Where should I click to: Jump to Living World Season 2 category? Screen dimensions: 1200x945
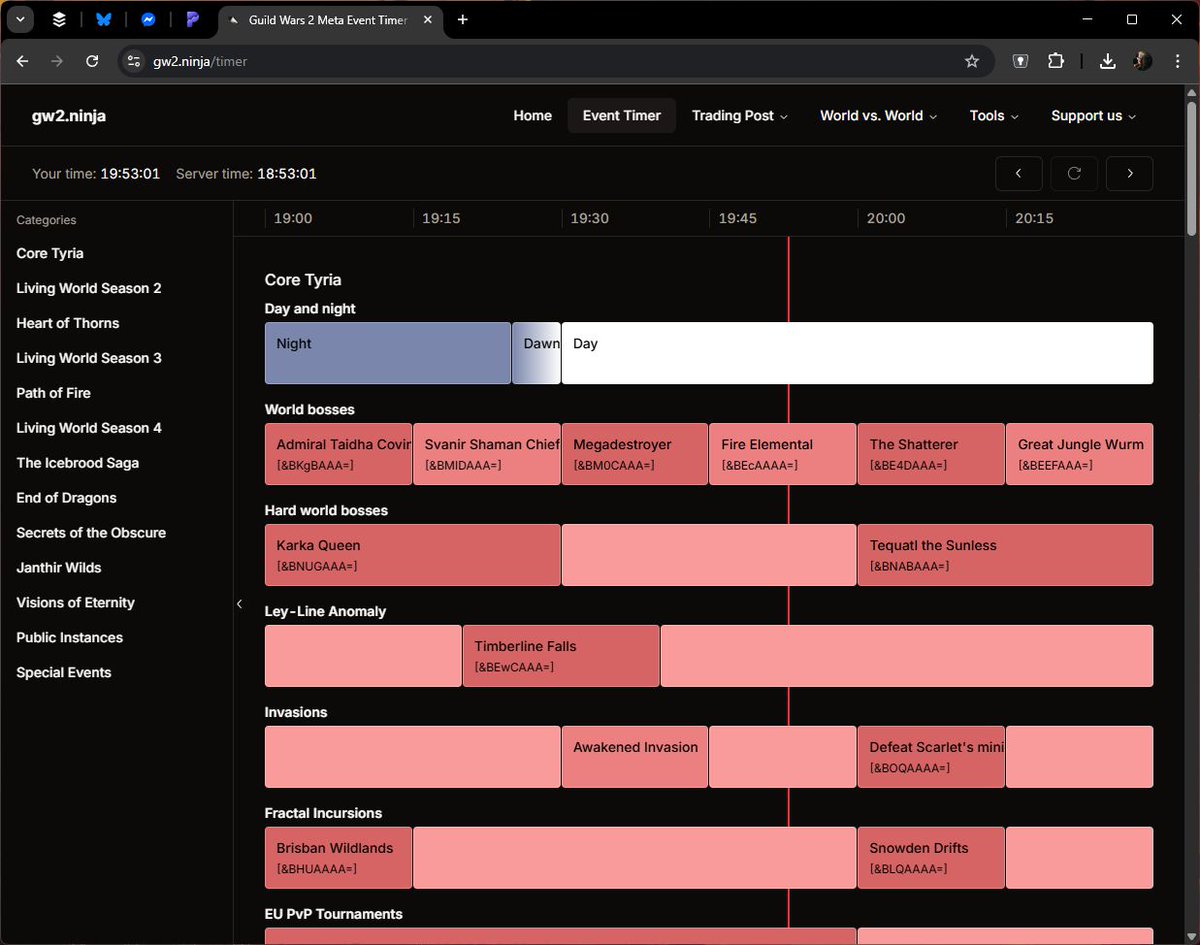tap(89, 289)
